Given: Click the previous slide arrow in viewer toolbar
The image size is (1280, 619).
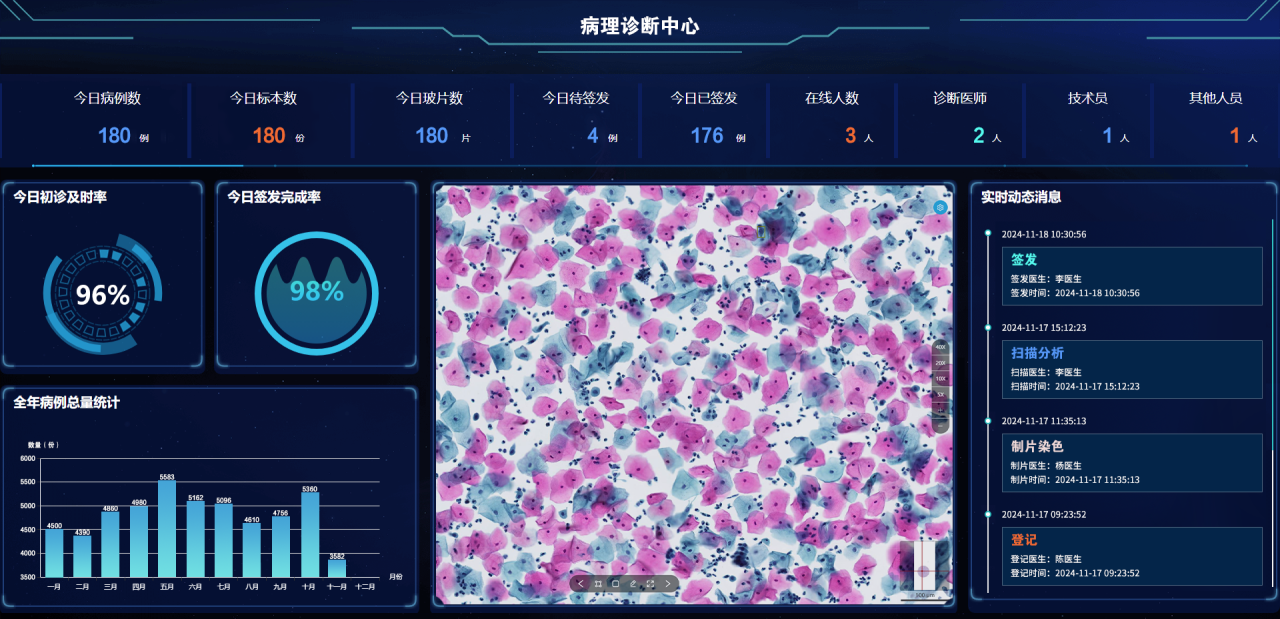Looking at the screenshot, I should click(581, 584).
